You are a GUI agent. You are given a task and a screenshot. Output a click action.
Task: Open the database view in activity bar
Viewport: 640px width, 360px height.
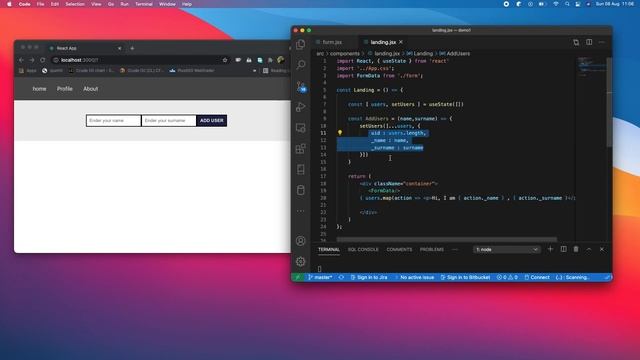(301, 190)
